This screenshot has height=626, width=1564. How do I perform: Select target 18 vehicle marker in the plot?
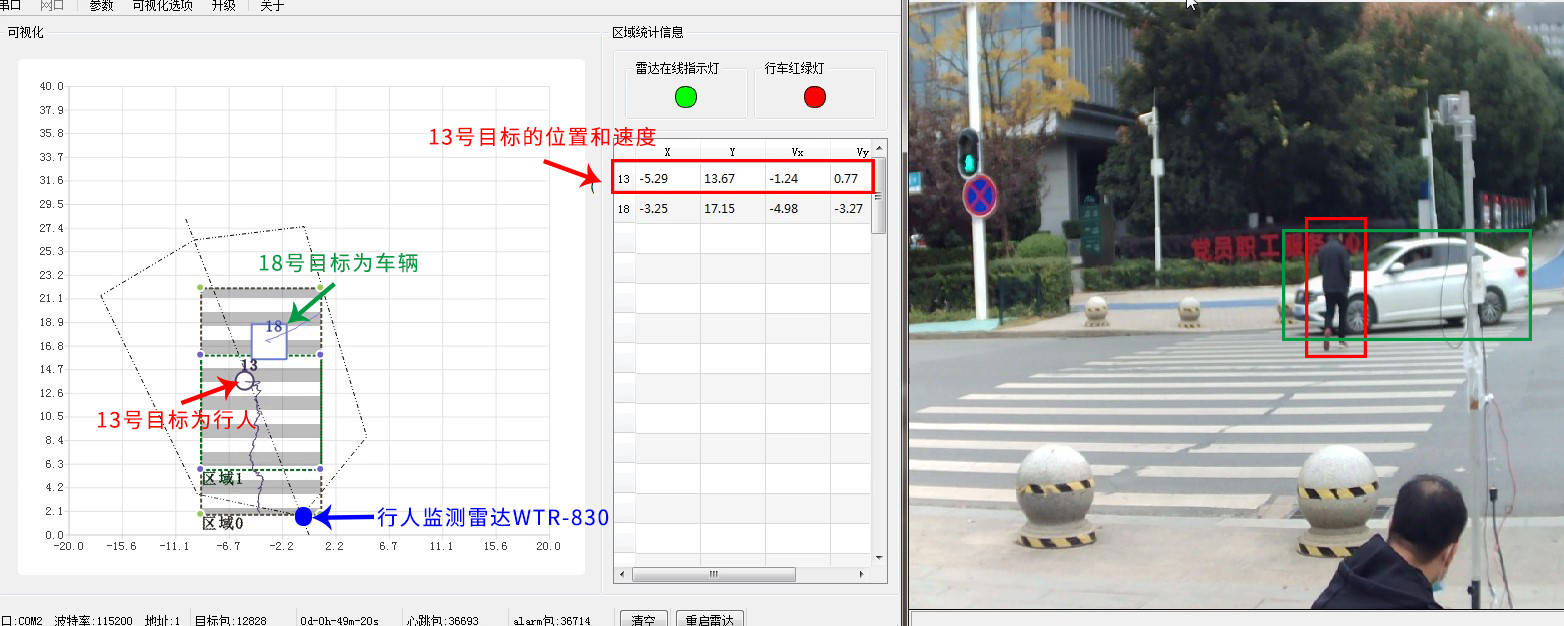[x=267, y=340]
